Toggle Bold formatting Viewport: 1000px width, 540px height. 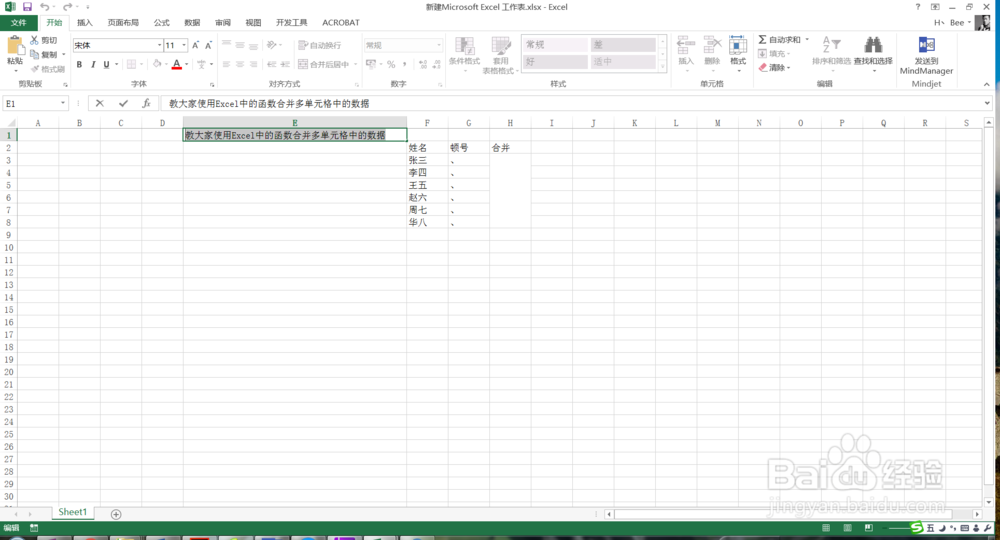point(79,64)
